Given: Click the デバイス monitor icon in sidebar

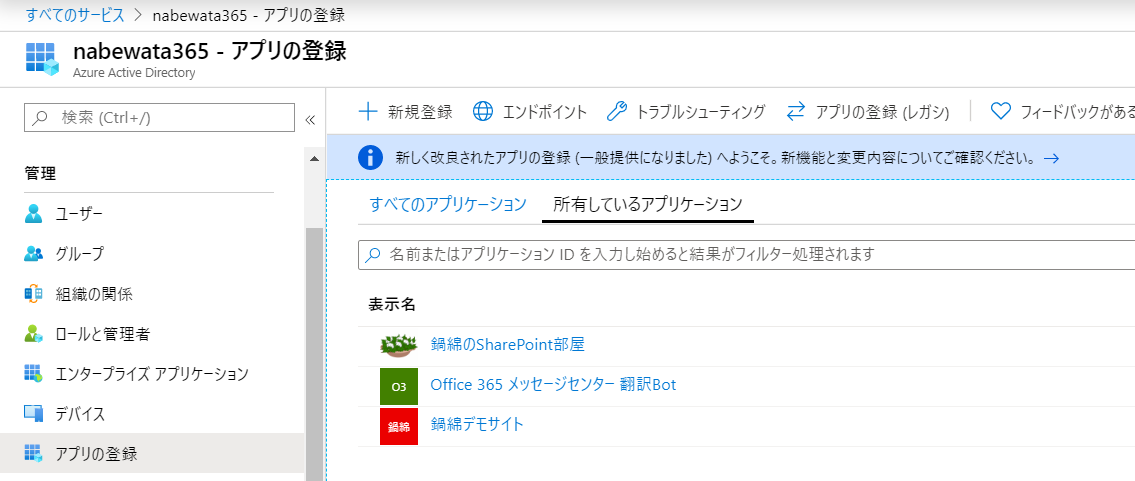Looking at the screenshot, I should click(34, 414).
